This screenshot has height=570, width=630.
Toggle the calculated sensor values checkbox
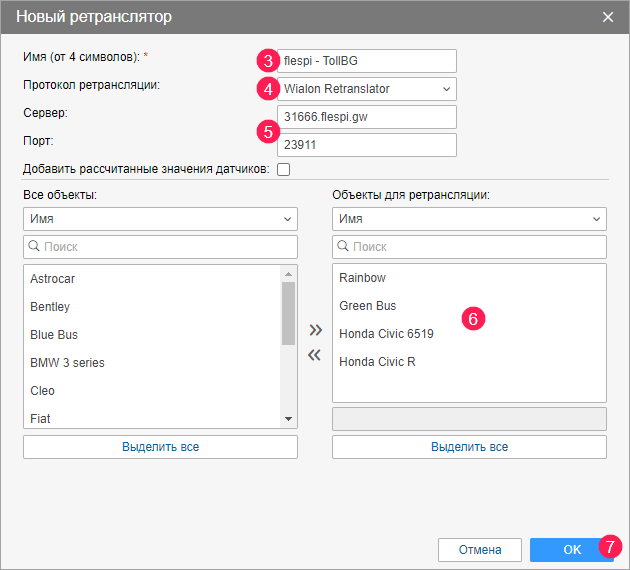(x=283, y=169)
